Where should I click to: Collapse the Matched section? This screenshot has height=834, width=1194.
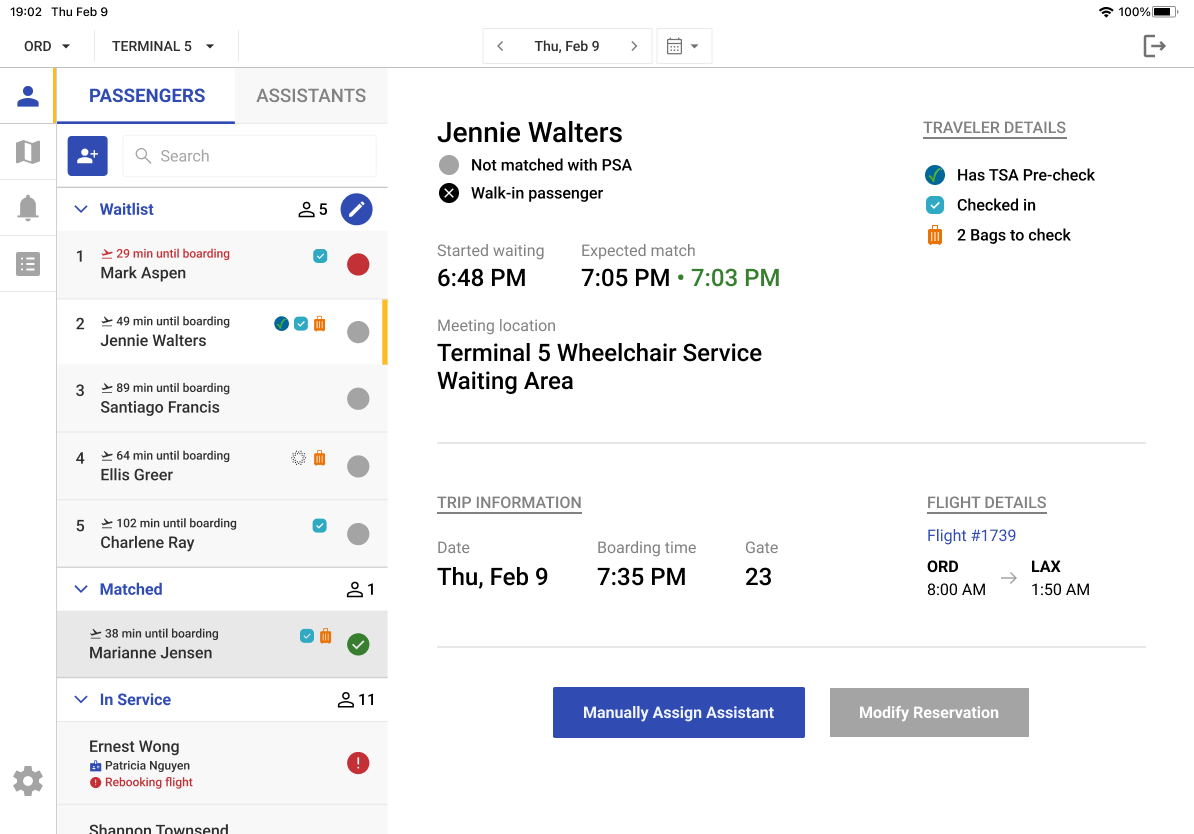click(x=81, y=590)
